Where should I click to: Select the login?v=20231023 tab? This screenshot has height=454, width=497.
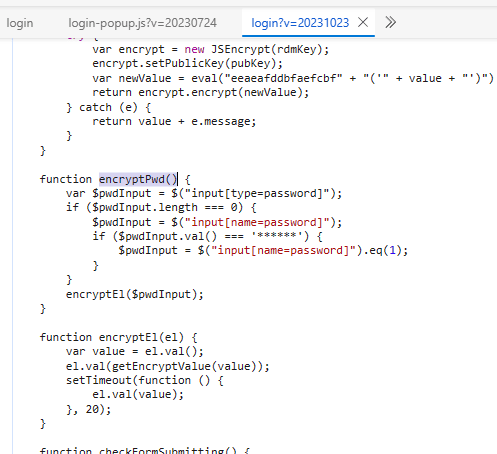[300, 23]
